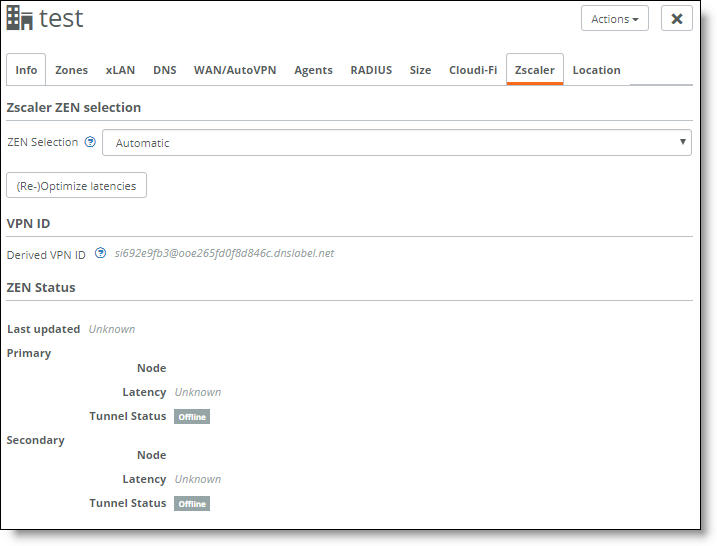The width and height of the screenshot is (717, 546).
Task: Click the test site title text
Action: tap(61, 18)
